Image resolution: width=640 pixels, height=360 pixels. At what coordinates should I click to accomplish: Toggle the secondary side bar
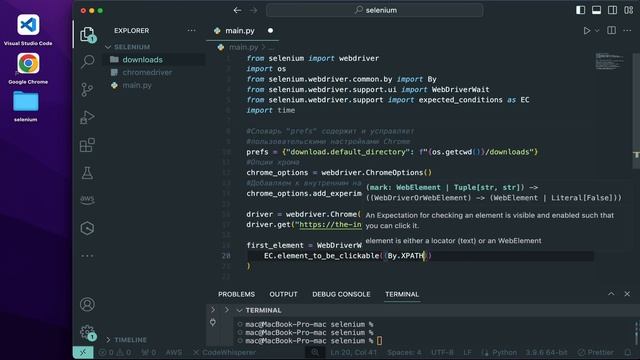pos(613,10)
